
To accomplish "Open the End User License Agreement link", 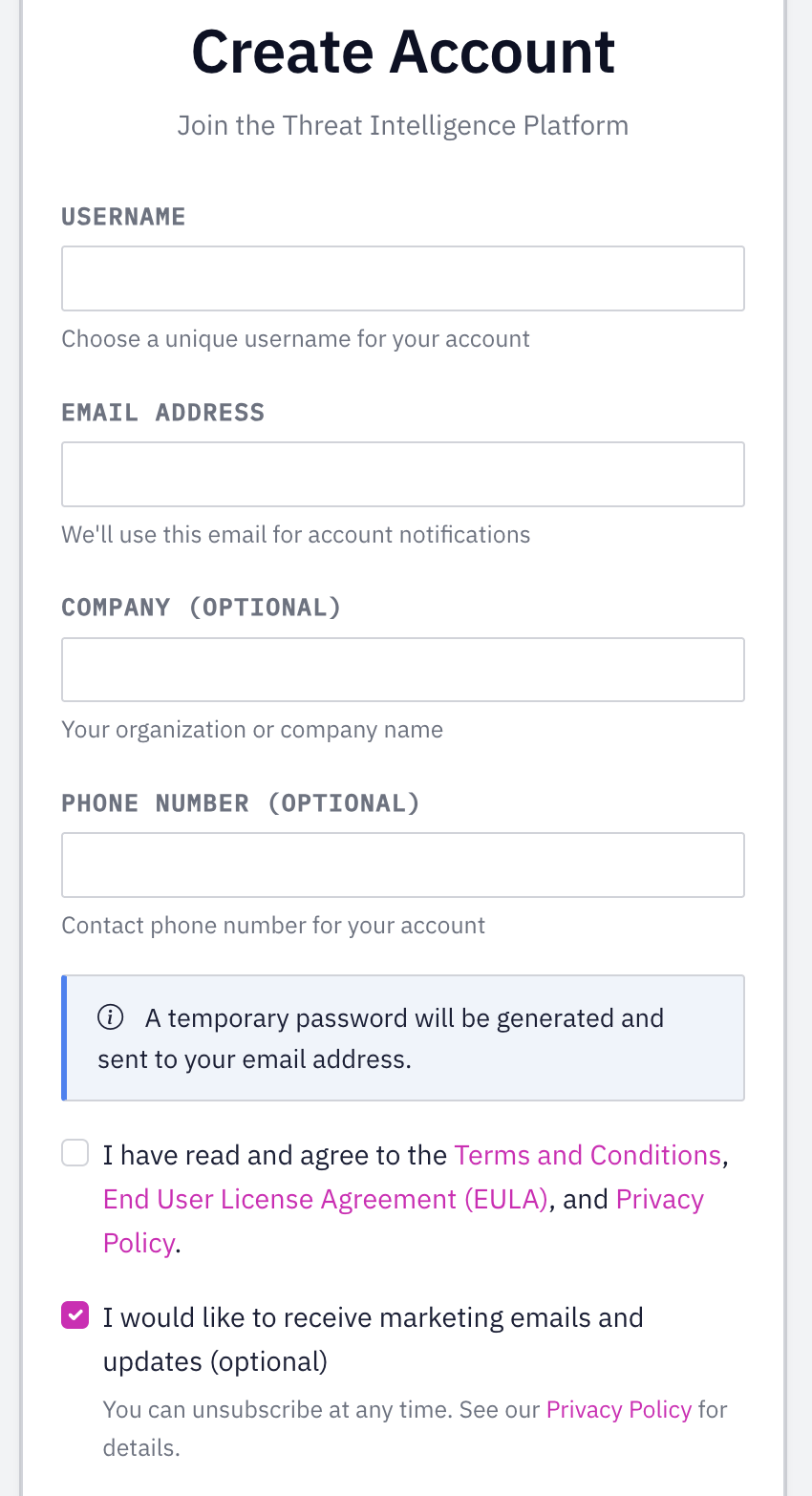I will 325,1199.
